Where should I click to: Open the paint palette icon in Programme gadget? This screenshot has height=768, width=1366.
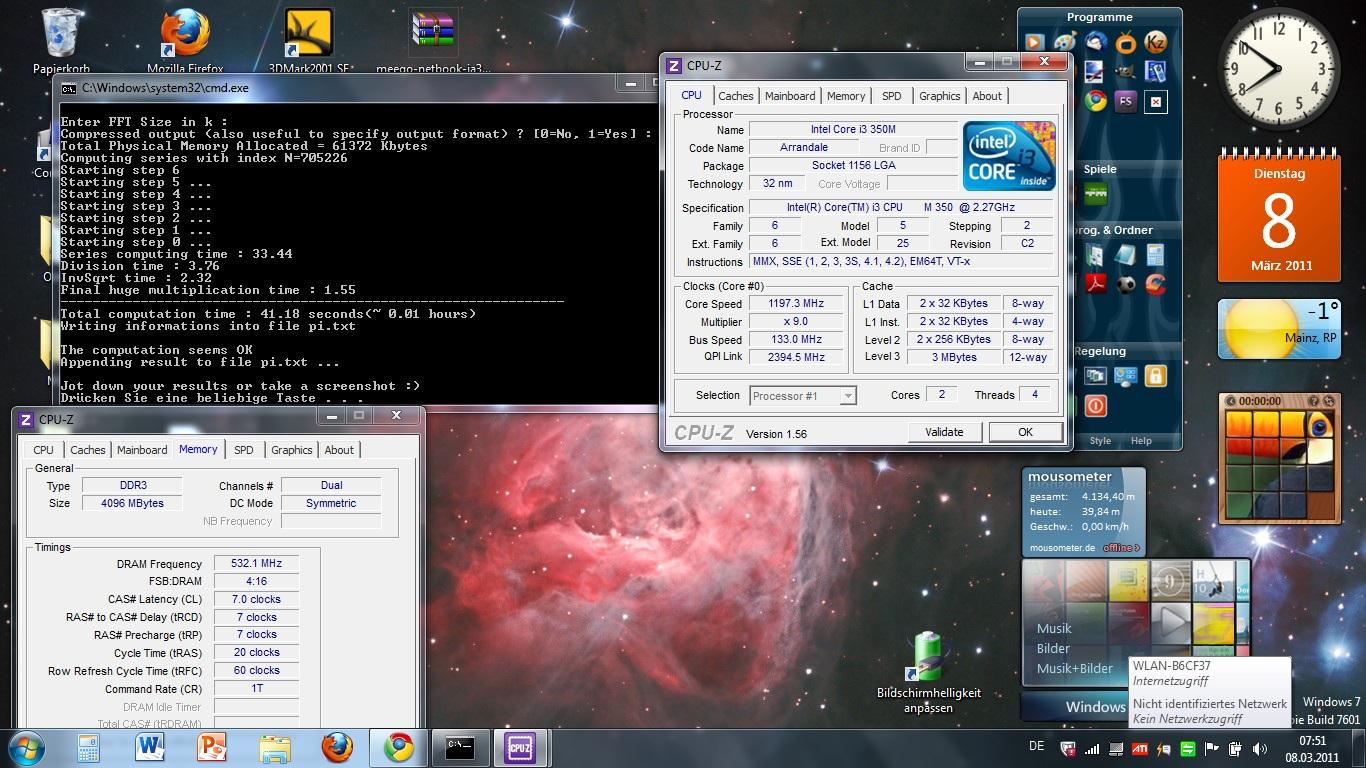pos(1065,42)
